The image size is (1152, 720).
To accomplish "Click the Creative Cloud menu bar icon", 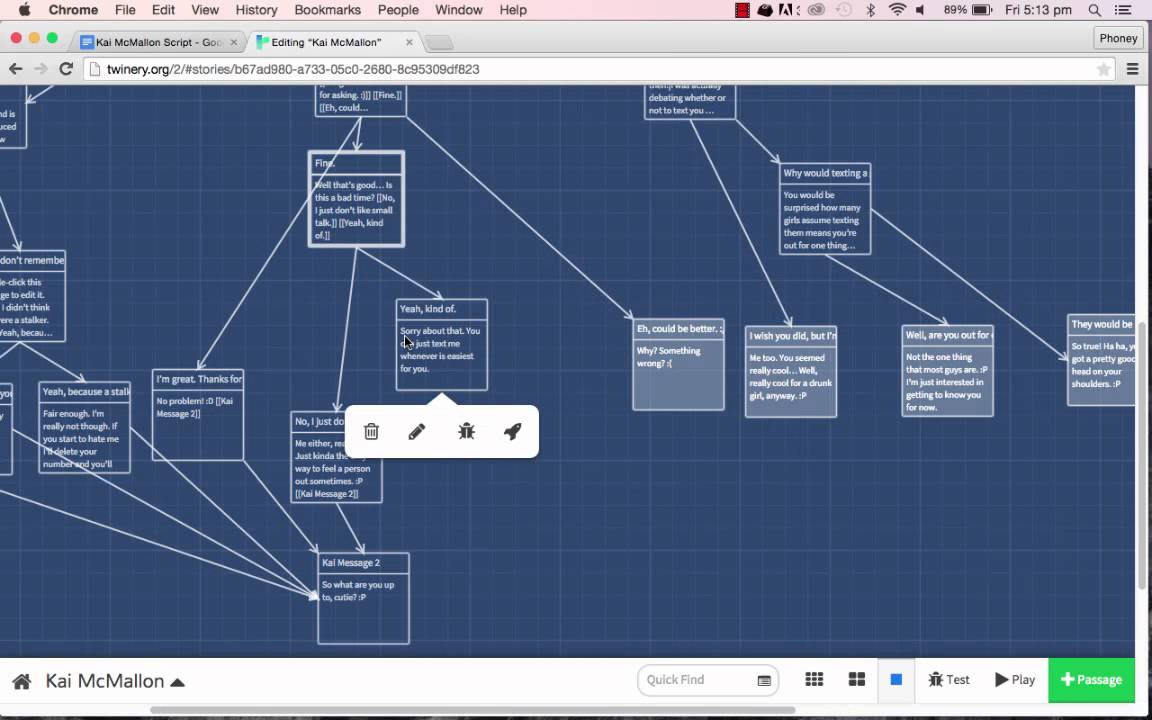I will [x=816, y=10].
